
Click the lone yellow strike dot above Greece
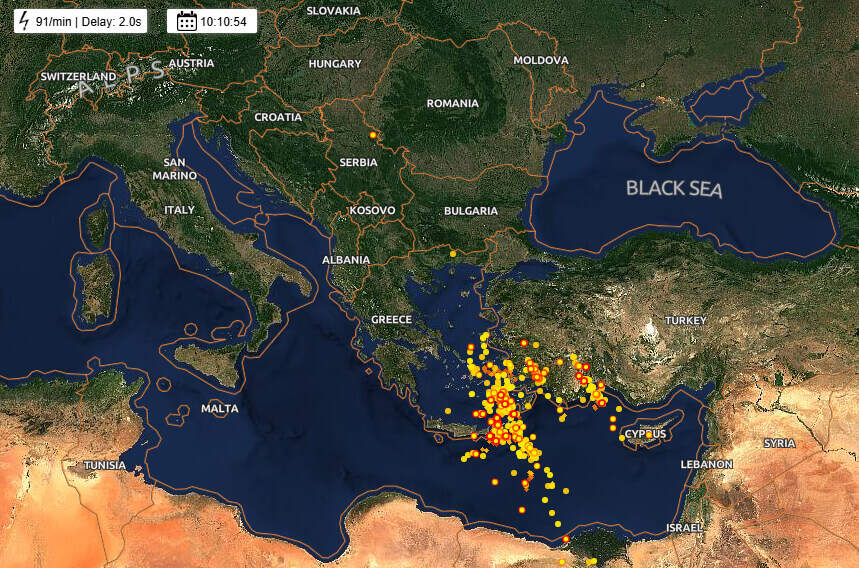point(452,254)
